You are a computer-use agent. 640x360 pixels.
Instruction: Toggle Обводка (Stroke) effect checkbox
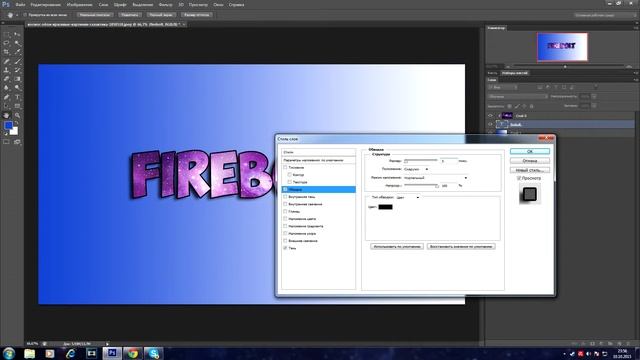tap(285, 189)
